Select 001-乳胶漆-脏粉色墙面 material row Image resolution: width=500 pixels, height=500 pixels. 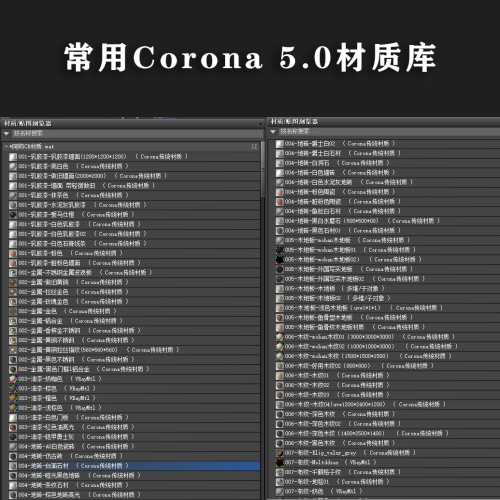pyautogui.click(x=134, y=263)
